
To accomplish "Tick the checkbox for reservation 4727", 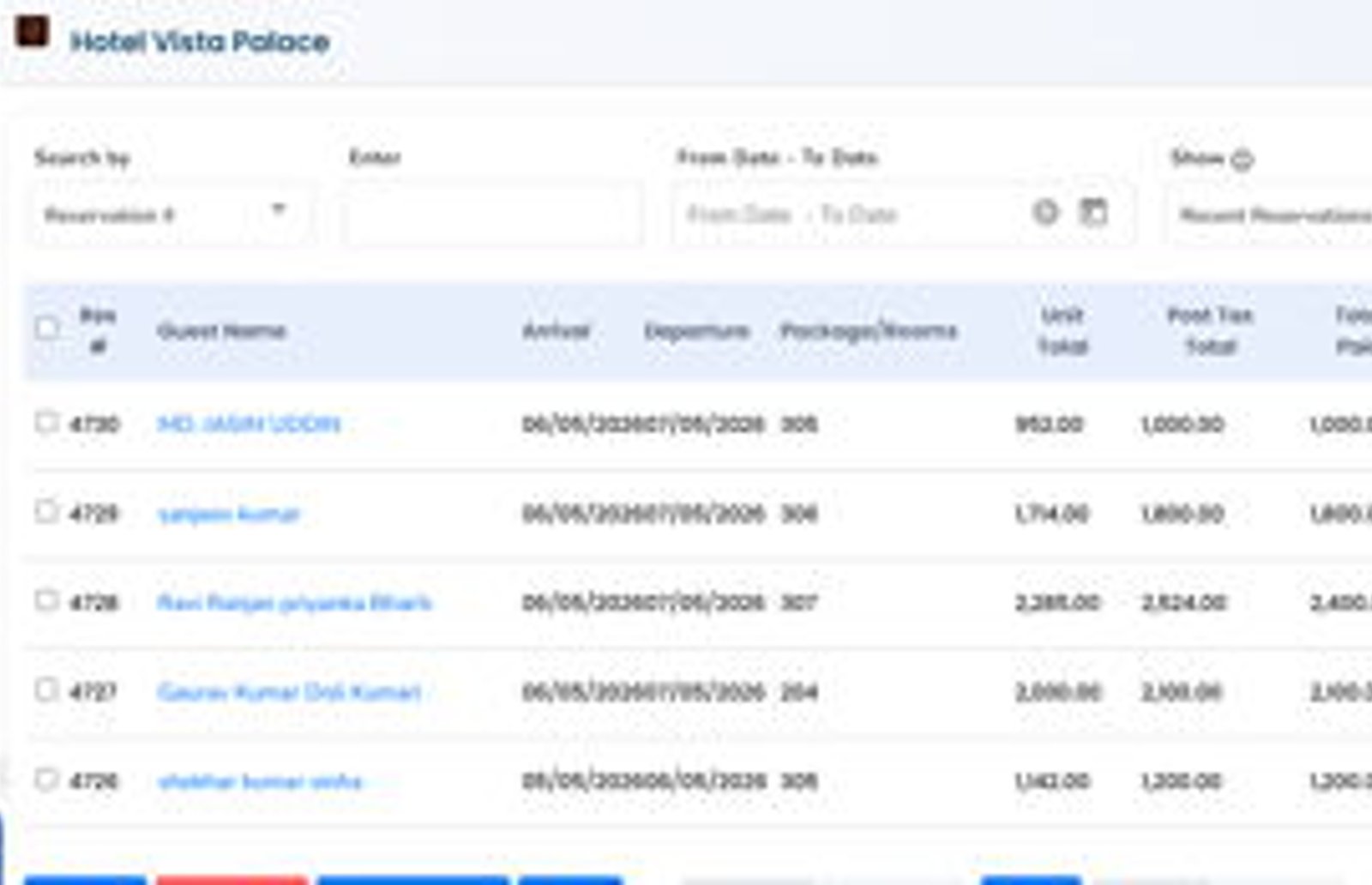I will pyautogui.click(x=46, y=689).
